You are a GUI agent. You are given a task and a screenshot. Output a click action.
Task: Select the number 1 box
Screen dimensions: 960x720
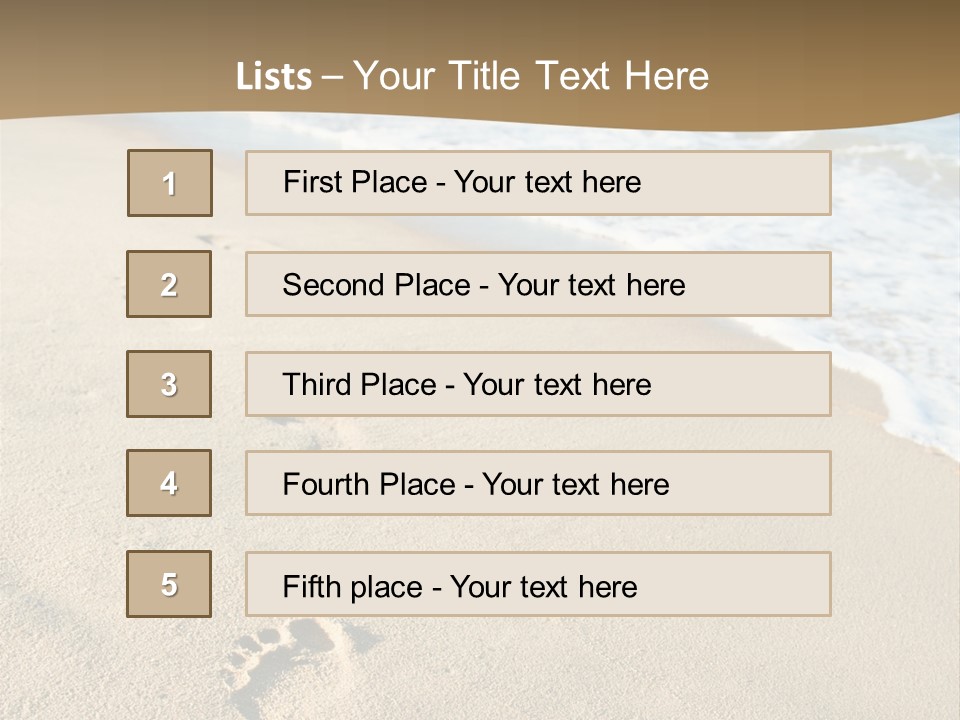tap(170, 183)
